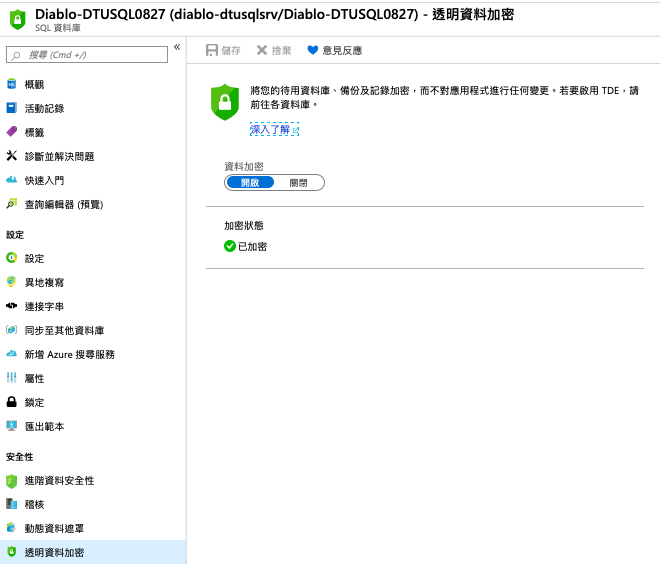Click the 儲存 save floppy disk icon
Viewport: 660px width, 564px height.
pos(212,51)
